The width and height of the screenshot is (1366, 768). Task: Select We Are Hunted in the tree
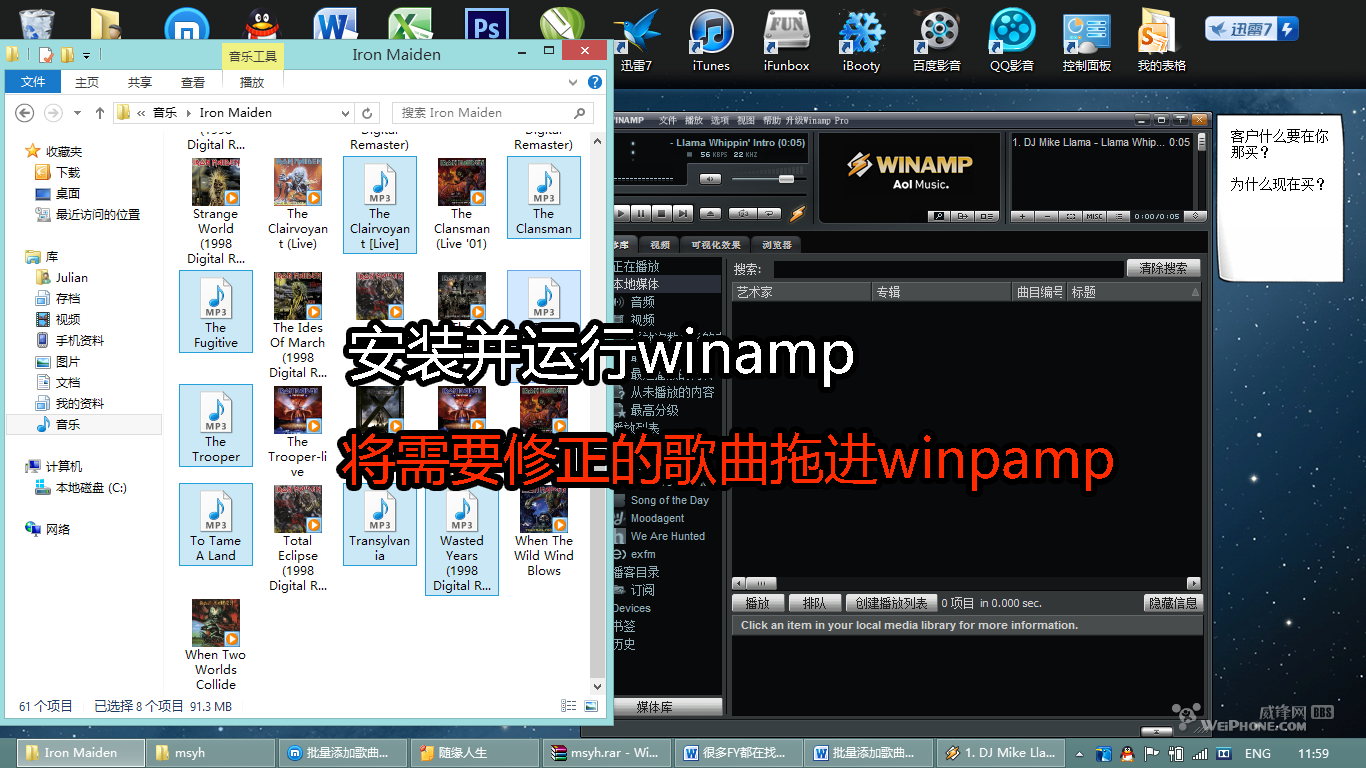667,536
